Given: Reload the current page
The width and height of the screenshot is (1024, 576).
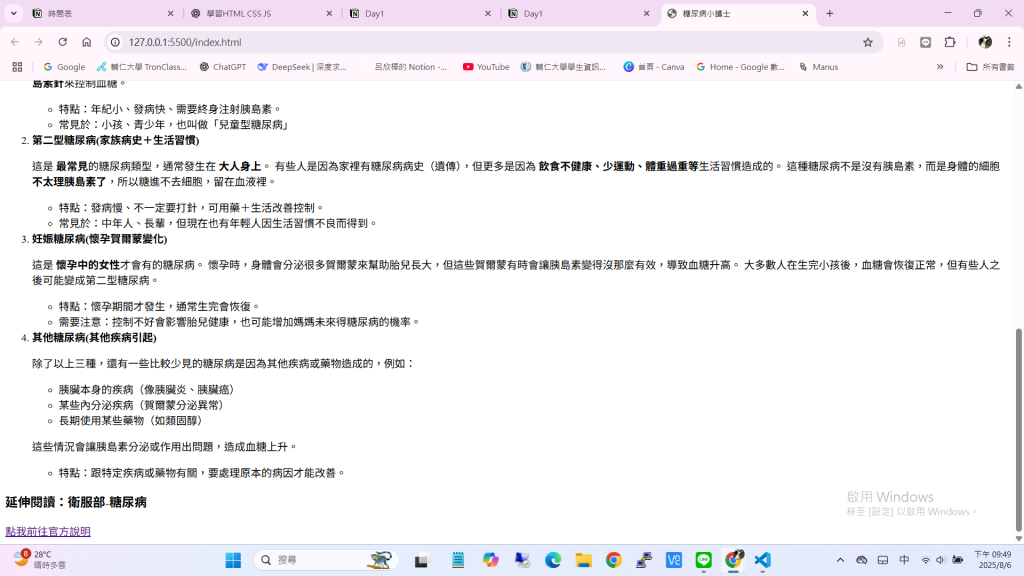Looking at the screenshot, I should (63, 42).
